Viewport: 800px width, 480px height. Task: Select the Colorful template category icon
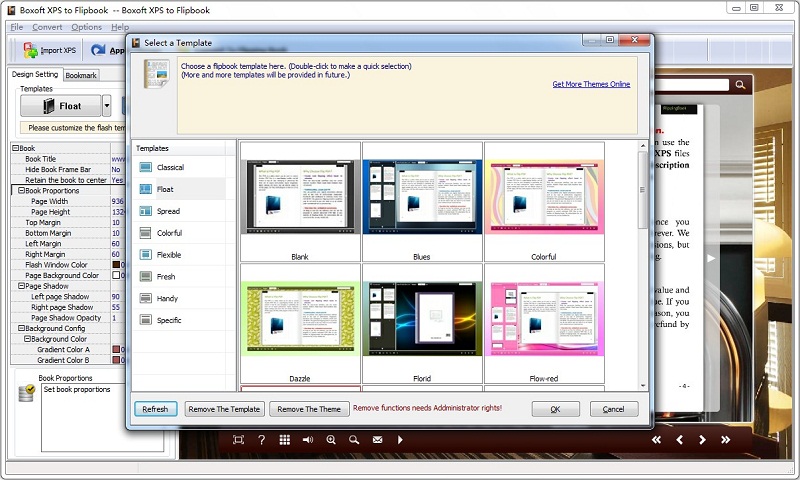tap(145, 233)
